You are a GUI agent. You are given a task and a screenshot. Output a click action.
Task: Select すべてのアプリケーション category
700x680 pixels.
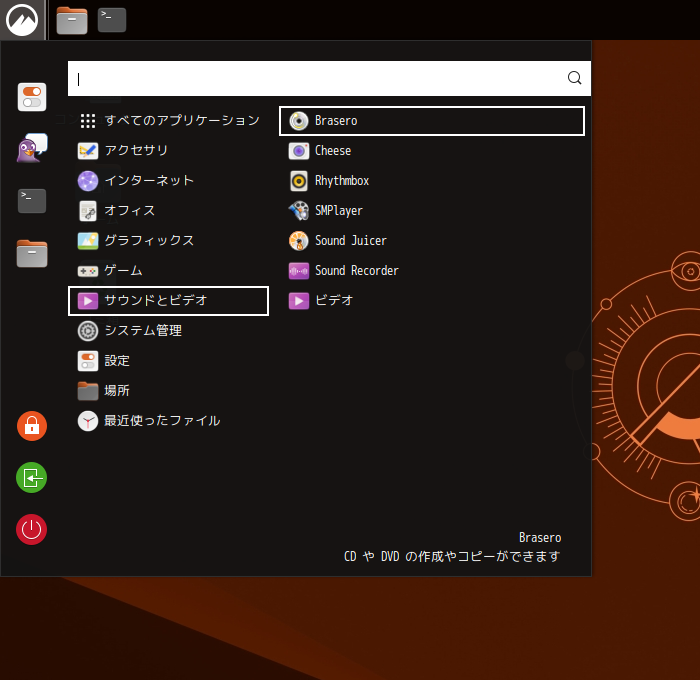(168, 121)
